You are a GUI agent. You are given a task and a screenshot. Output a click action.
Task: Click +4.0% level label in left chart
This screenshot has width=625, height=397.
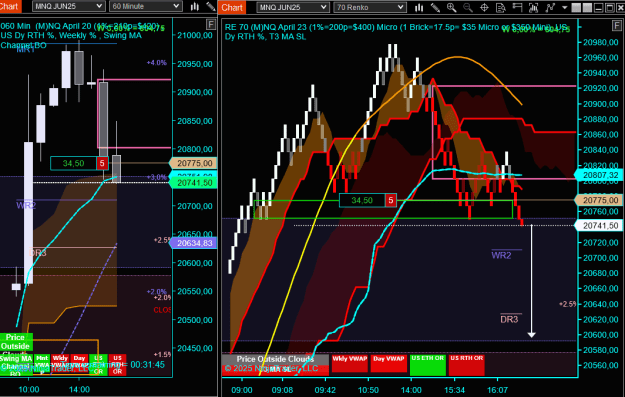point(156,63)
